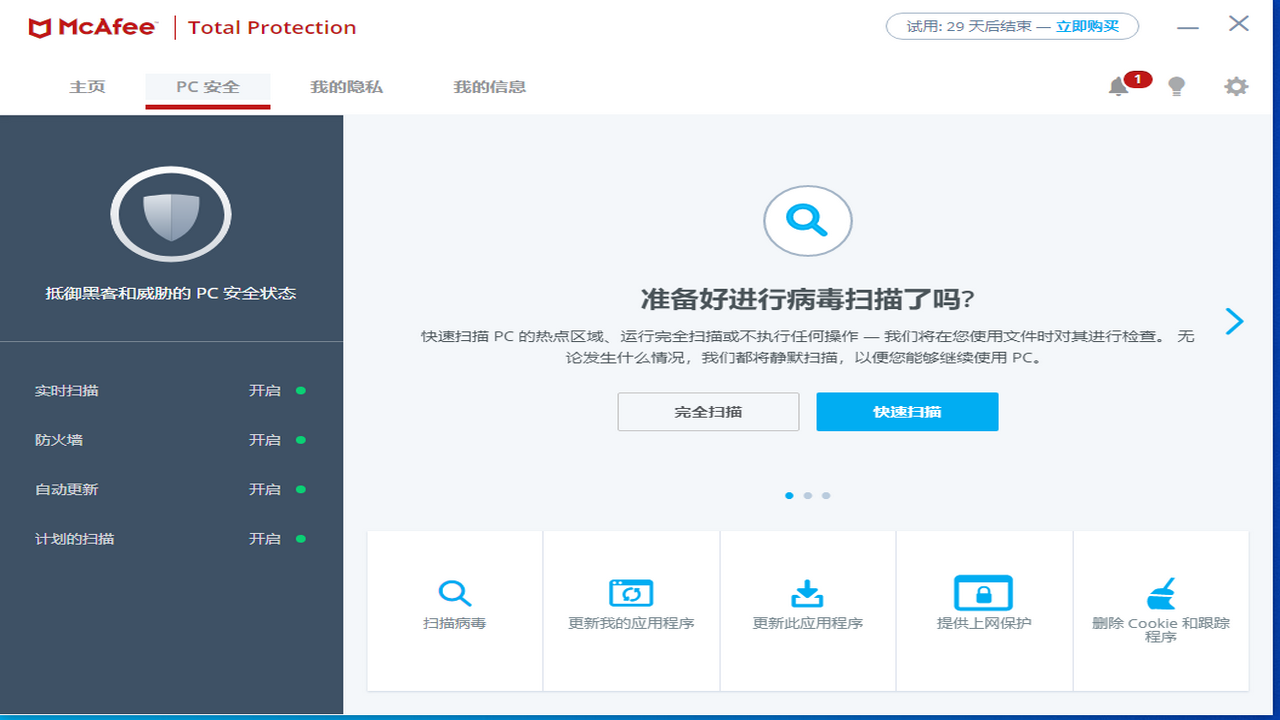Select the 扫描病毒 magnifier icon
This screenshot has width=1280, height=720.
pyautogui.click(x=454, y=592)
